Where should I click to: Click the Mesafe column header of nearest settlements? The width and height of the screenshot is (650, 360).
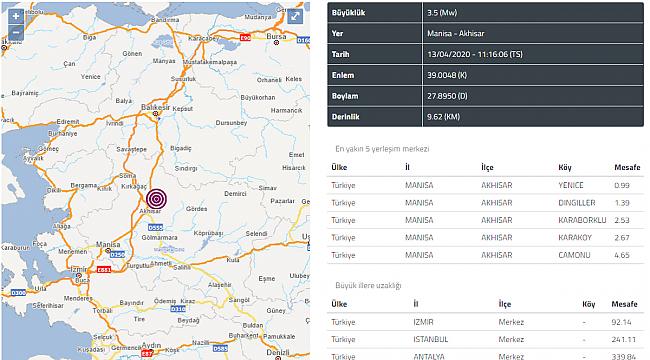click(627, 168)
